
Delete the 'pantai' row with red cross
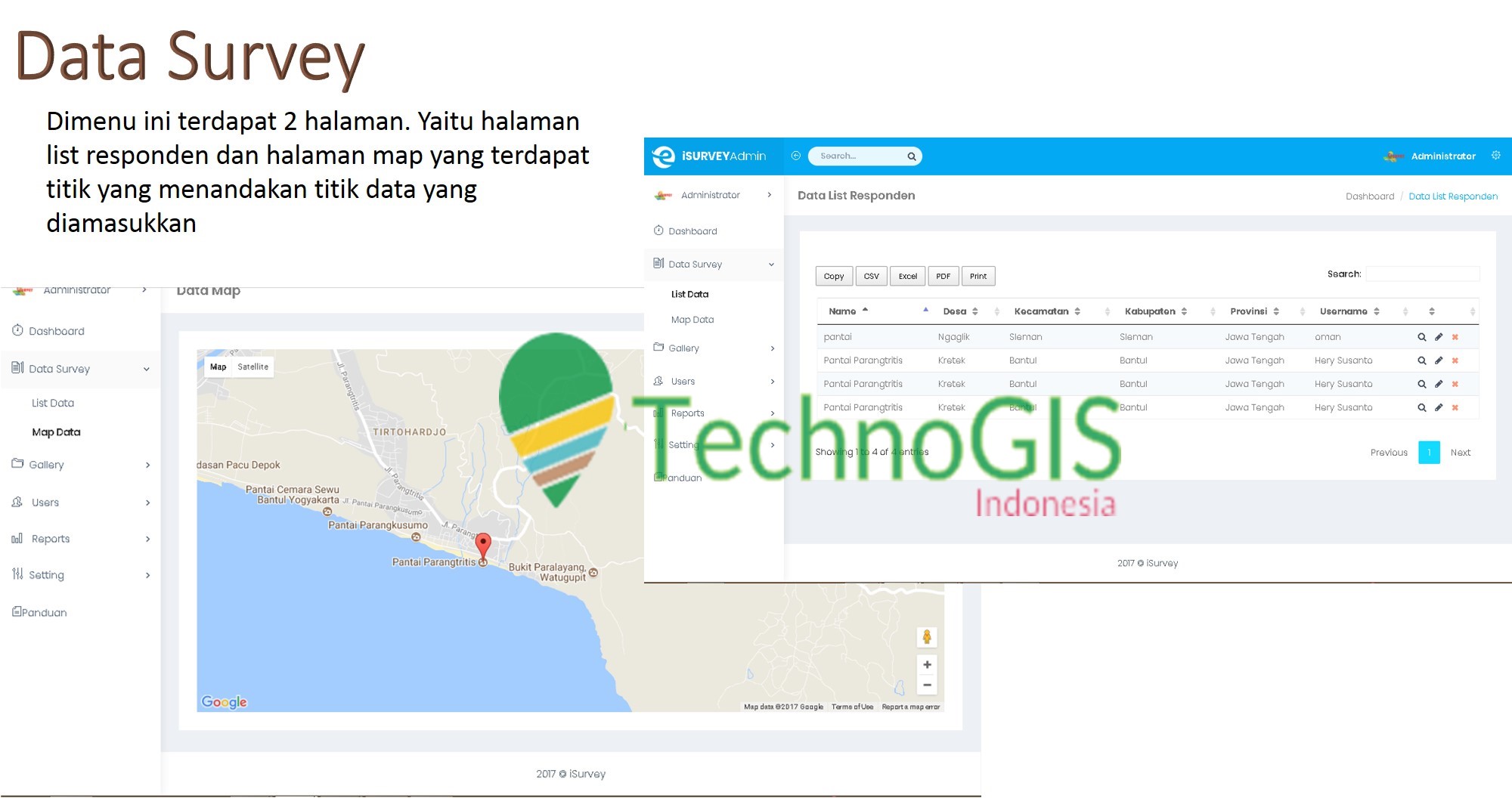click(1455, 337)
